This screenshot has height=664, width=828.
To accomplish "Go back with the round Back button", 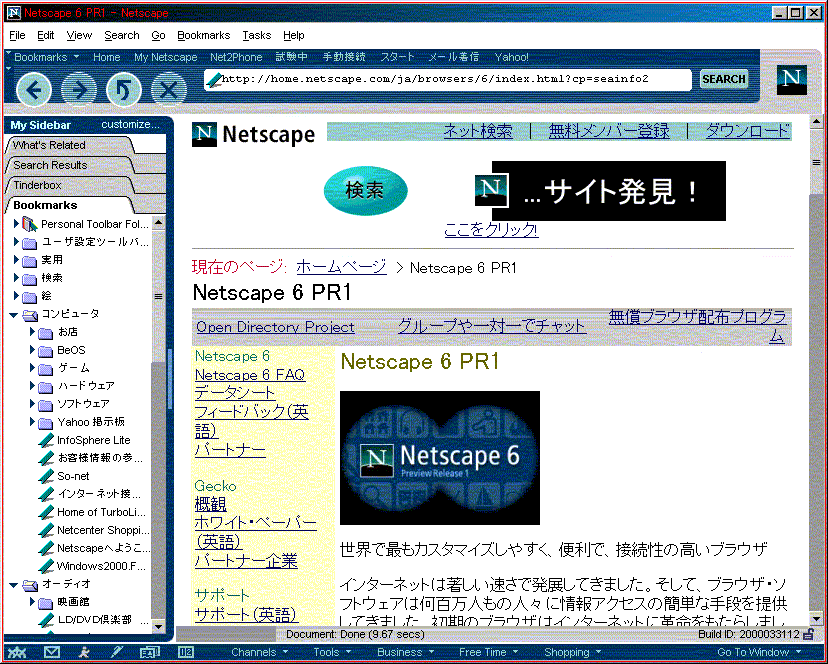I will (x=34, y=89).
